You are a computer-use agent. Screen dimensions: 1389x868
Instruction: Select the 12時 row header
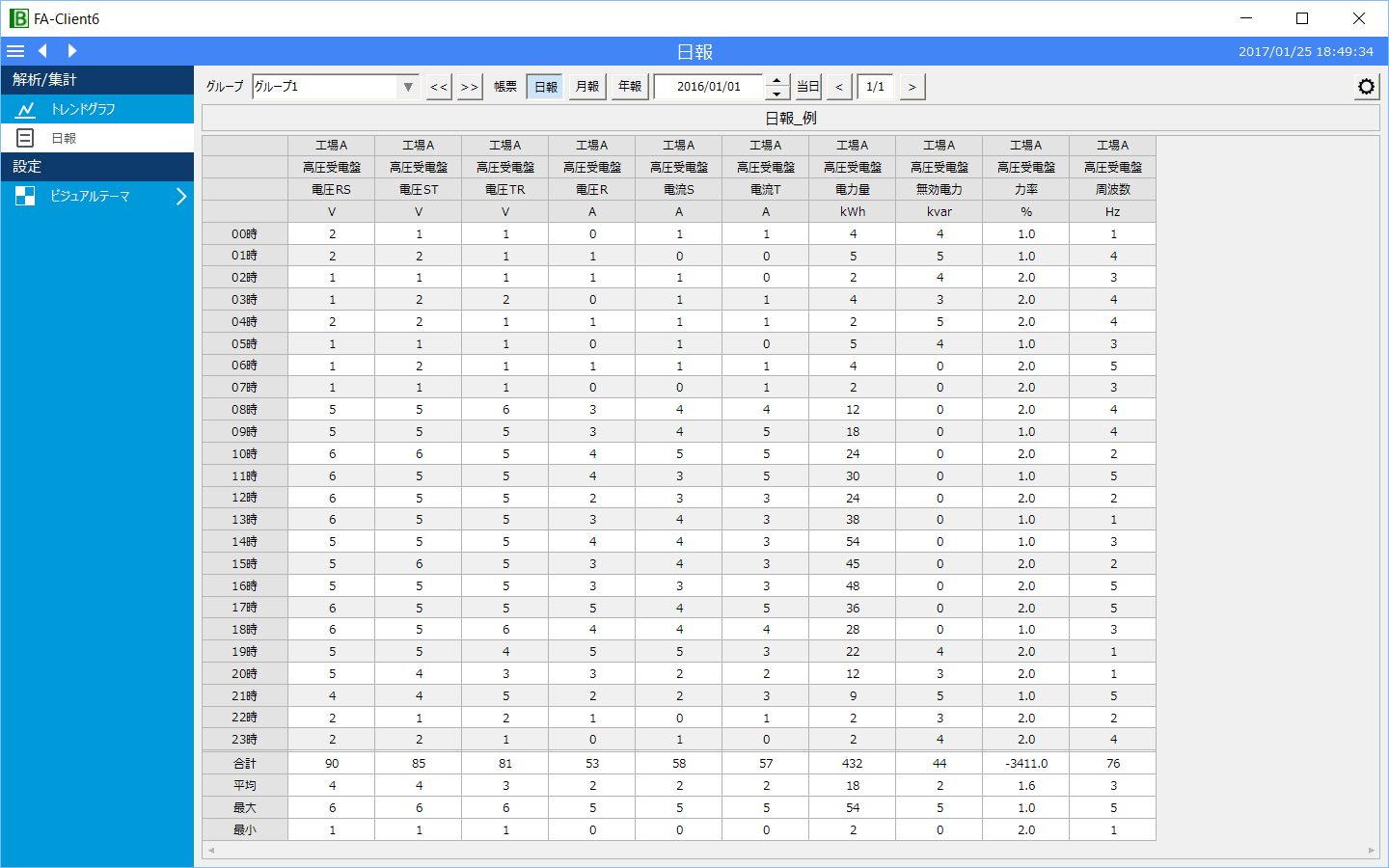coord(245,498)
